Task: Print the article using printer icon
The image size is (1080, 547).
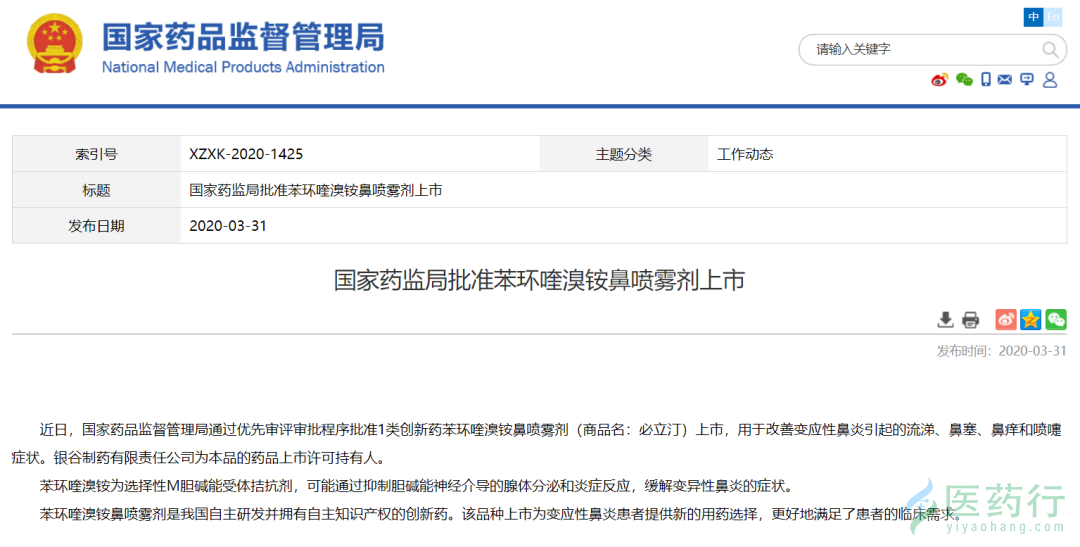Action: (x=970, y=320)
